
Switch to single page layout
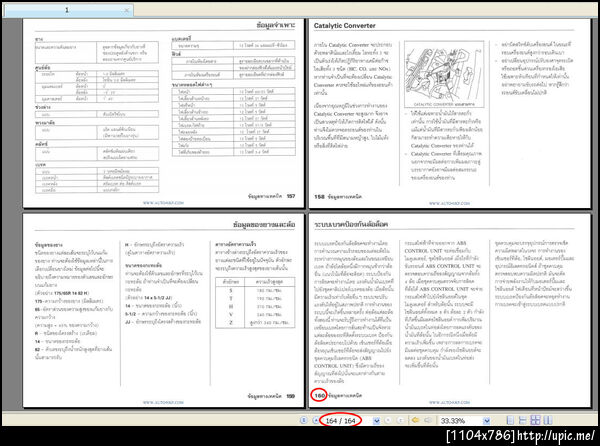click(x=510, y=420)
